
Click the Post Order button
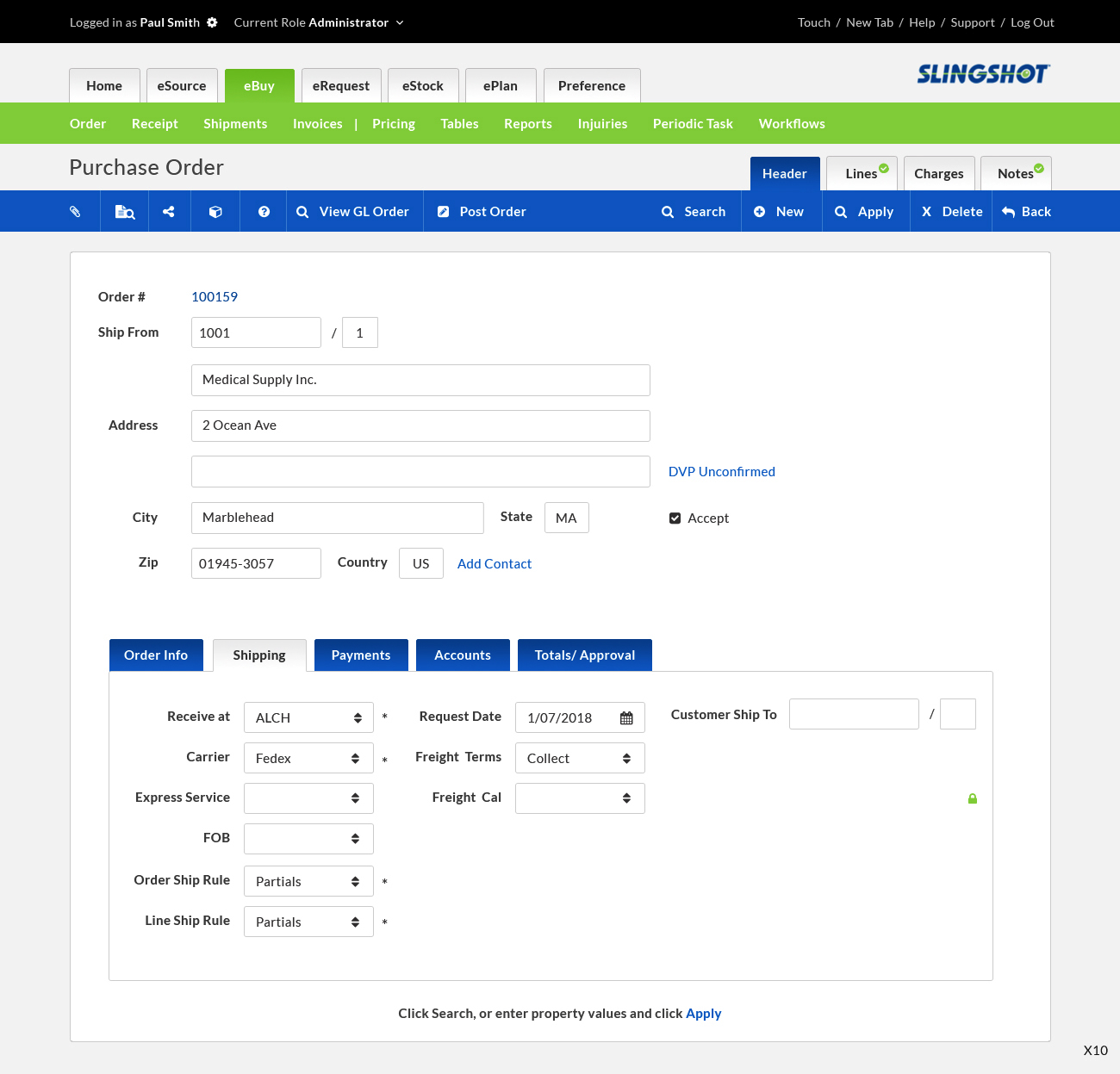(482, 212)
